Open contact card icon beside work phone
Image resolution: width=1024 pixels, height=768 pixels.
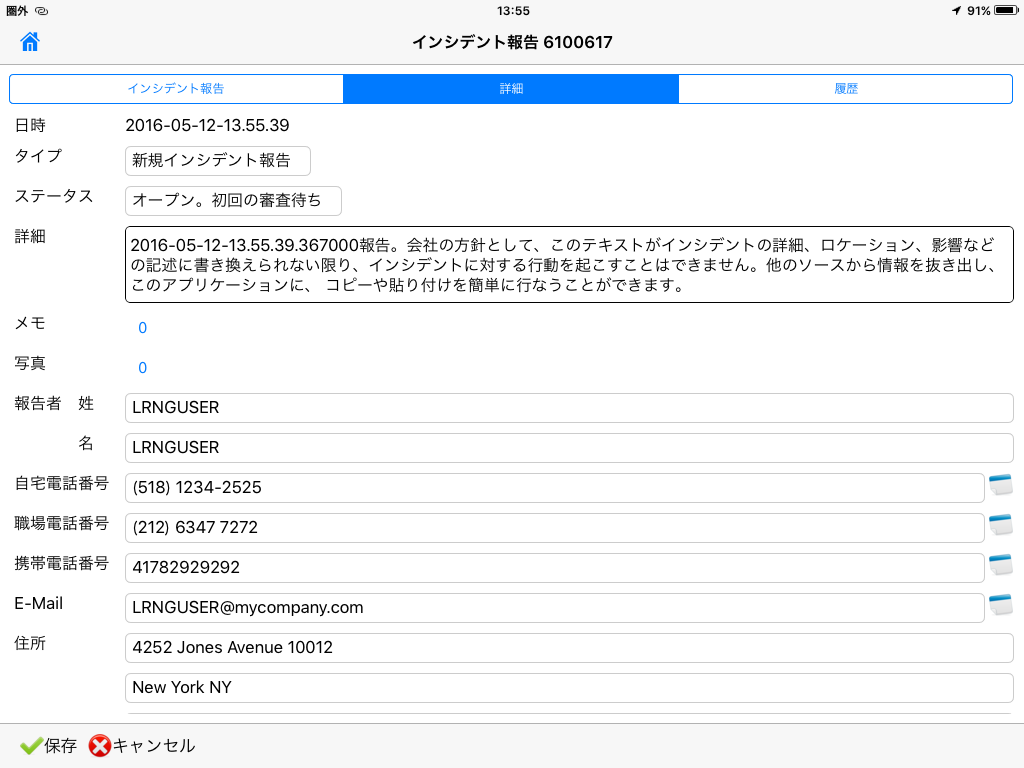1000,526
